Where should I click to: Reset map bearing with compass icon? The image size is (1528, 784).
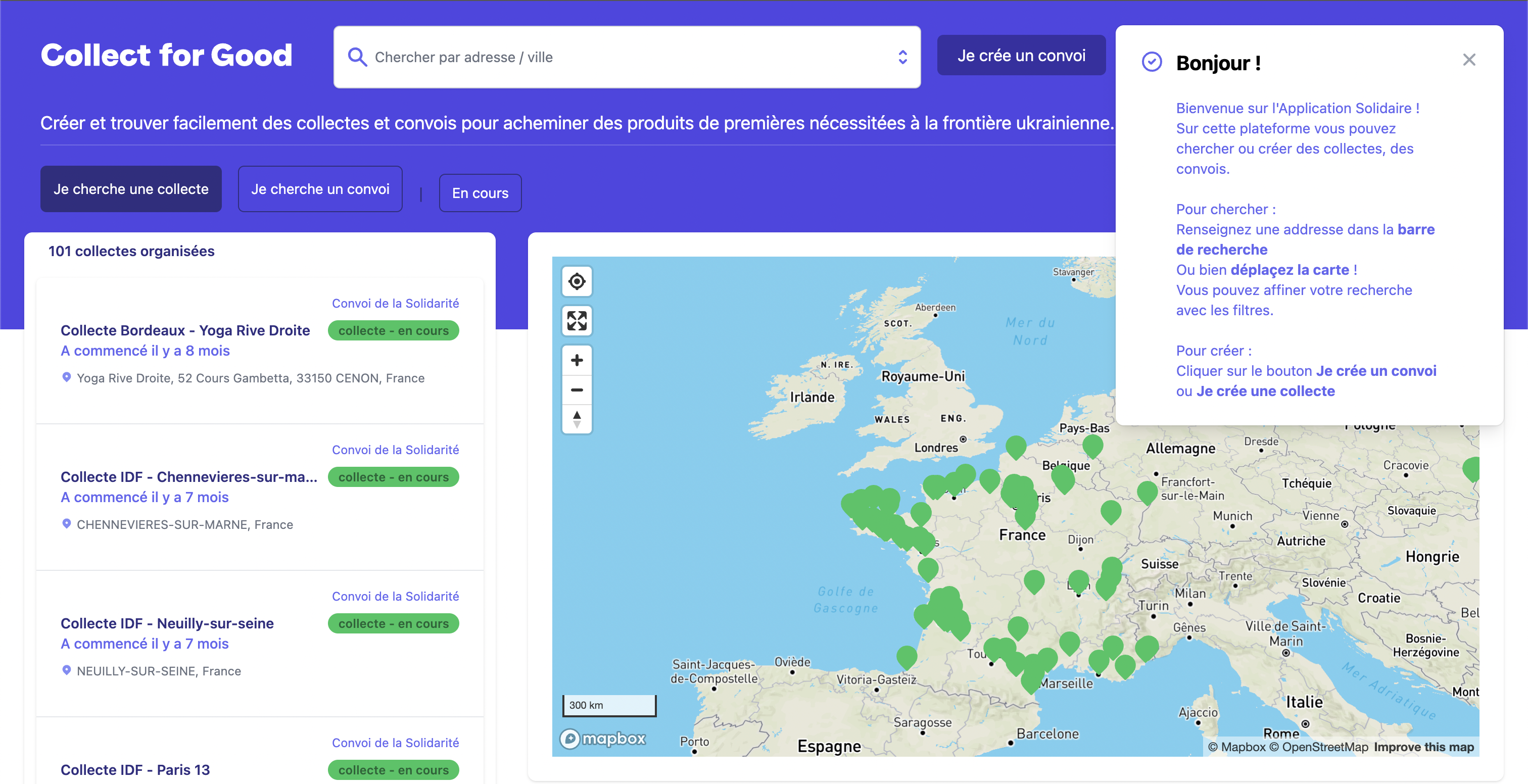[577, 419]
